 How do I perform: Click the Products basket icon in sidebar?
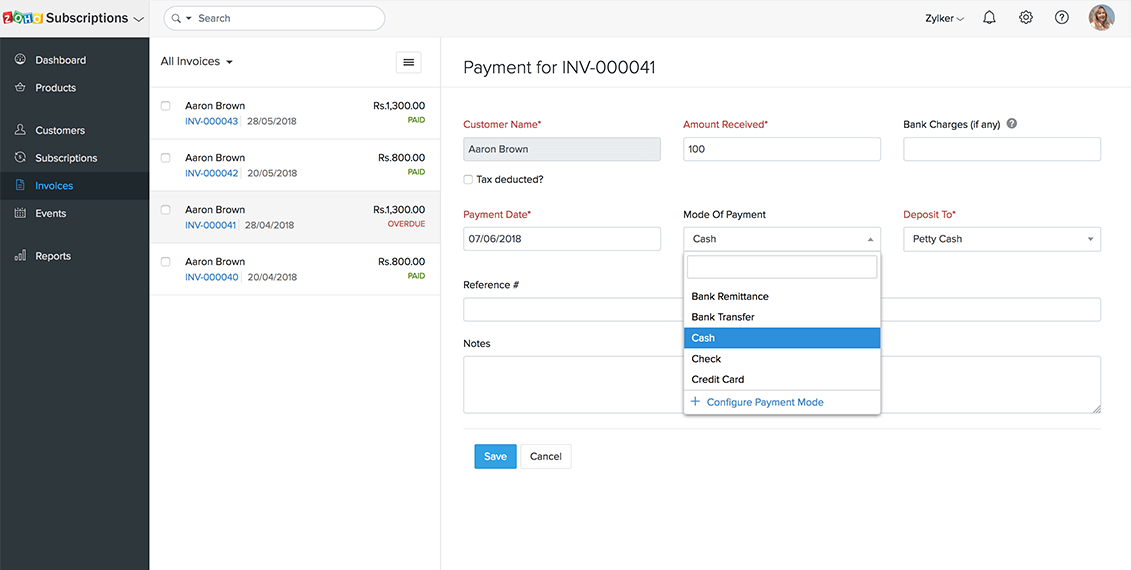point(20,88)
